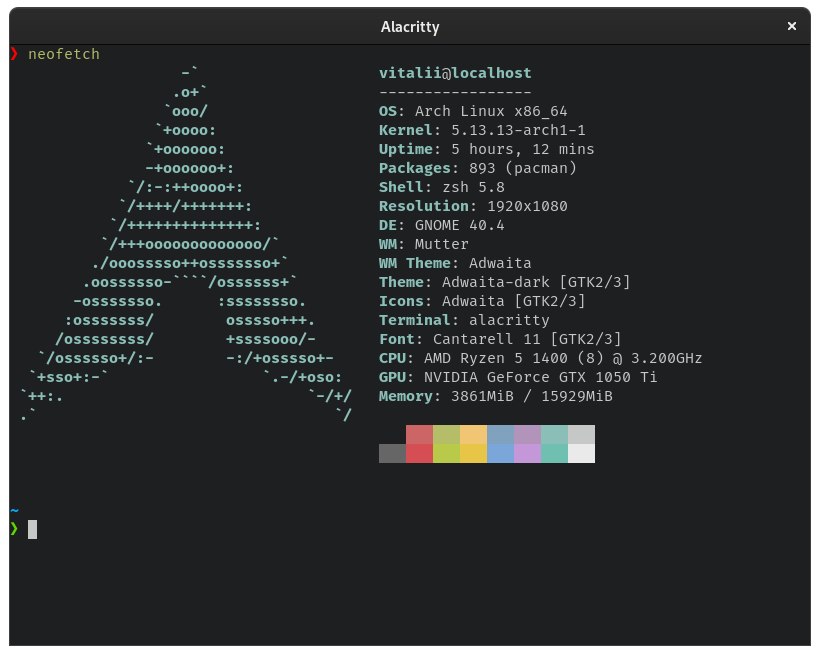This screenshot has width=820, height=655.
Task: Click the light gray block in top row
Action: click(x=582, y=434)
